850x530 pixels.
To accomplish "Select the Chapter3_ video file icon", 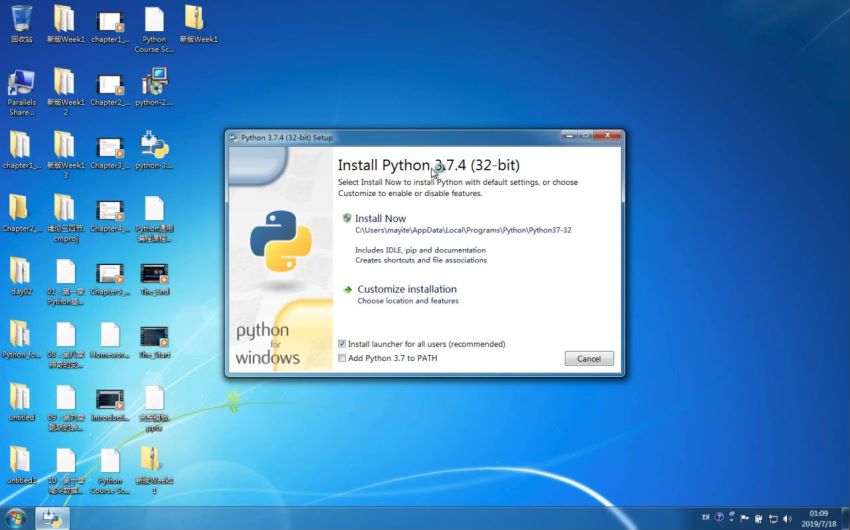I will coord(110,151).
